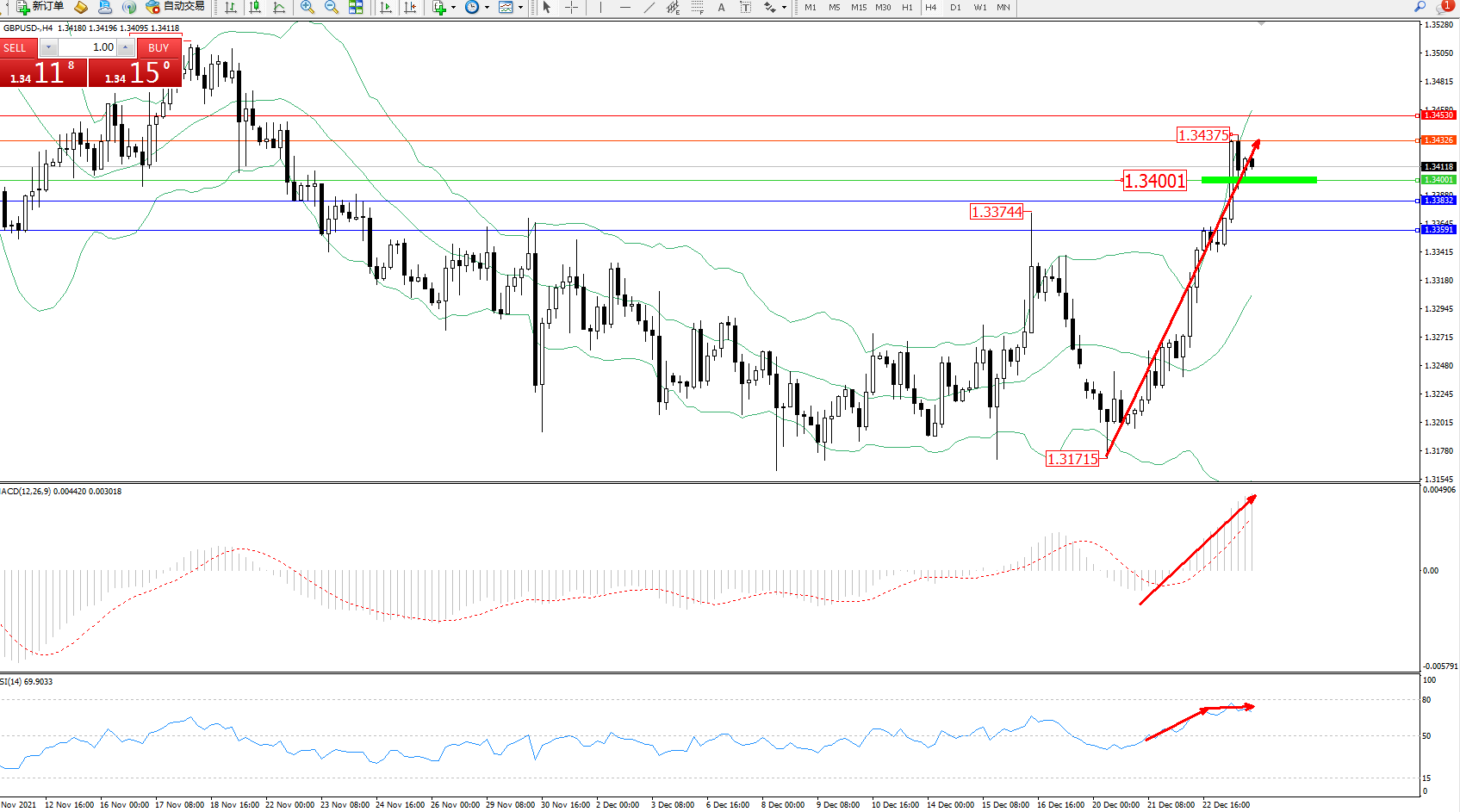Toggle chart auto scroll

coord(386,7)
